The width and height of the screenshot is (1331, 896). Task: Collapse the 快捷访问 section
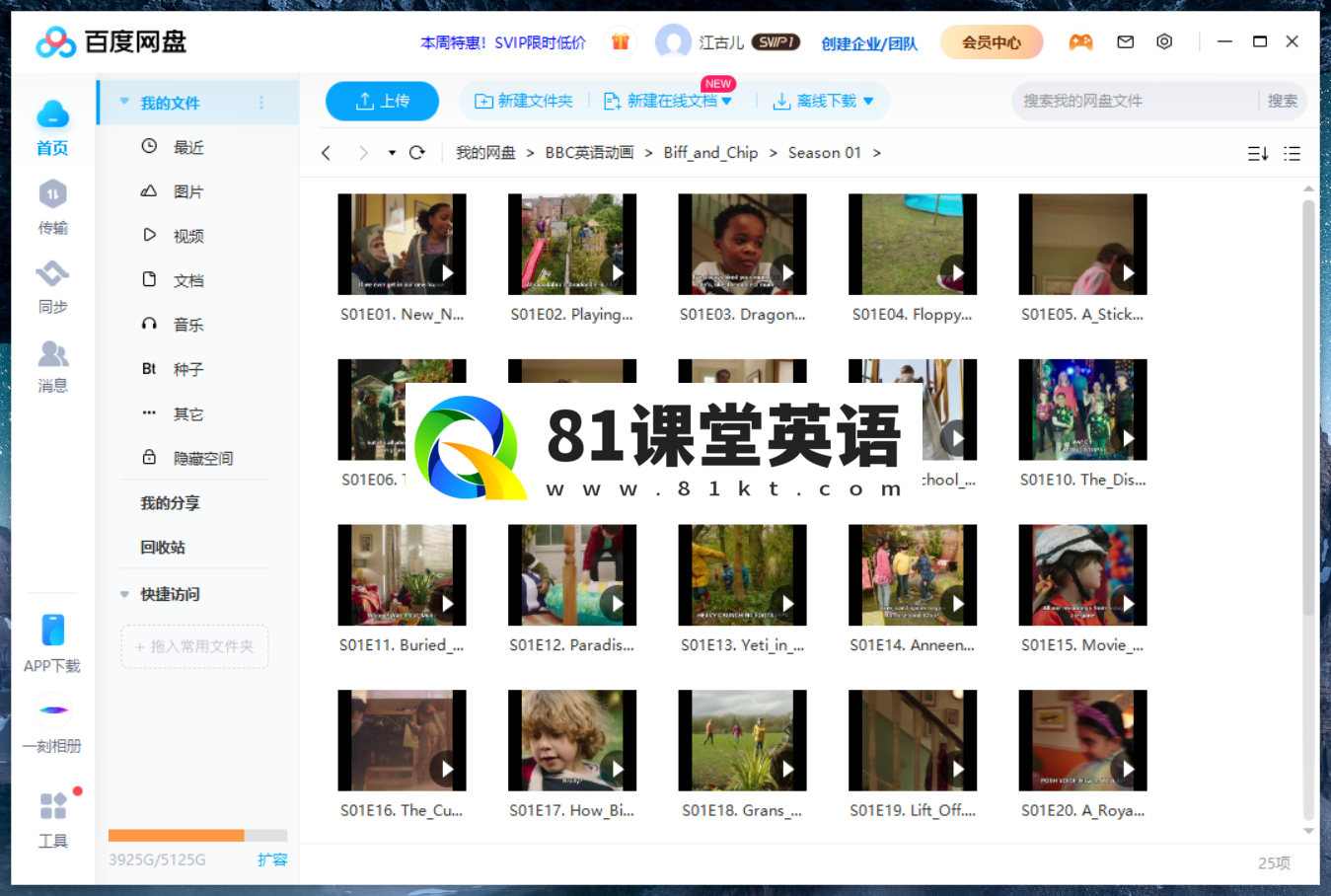point(124,594)
